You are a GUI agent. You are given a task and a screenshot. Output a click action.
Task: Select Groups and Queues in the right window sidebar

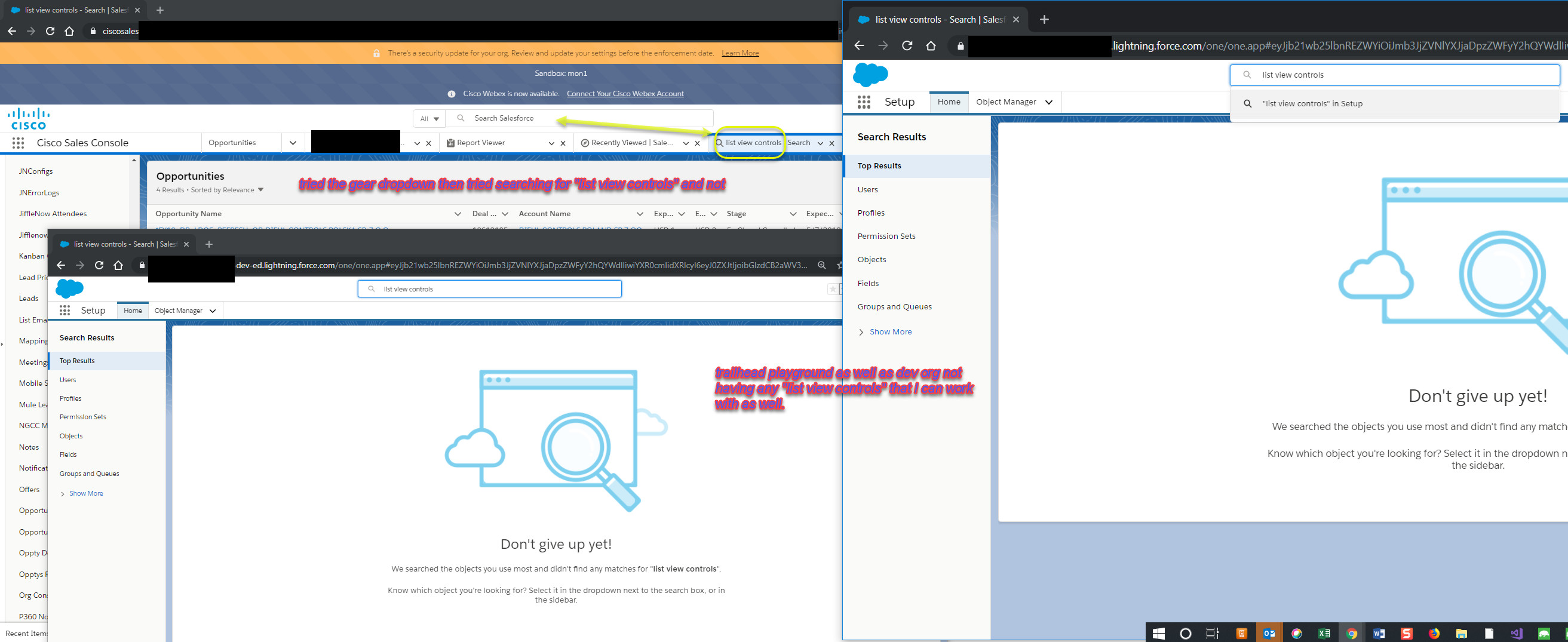pos(894,307)
